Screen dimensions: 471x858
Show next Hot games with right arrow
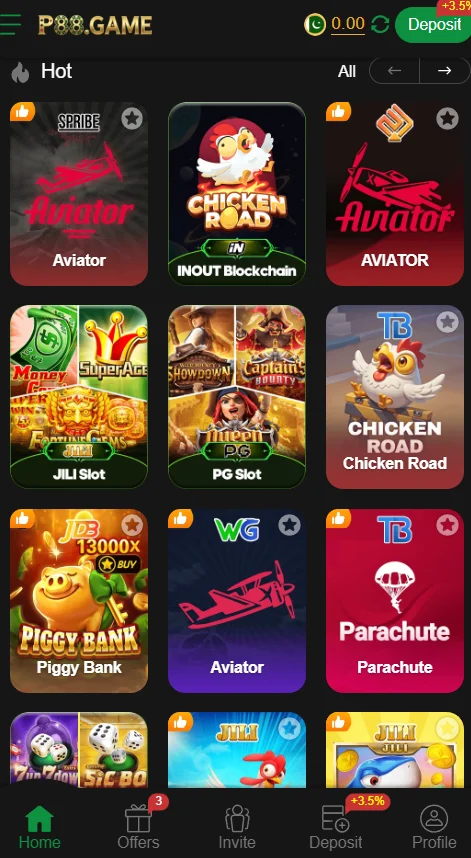tap(445, 71)
